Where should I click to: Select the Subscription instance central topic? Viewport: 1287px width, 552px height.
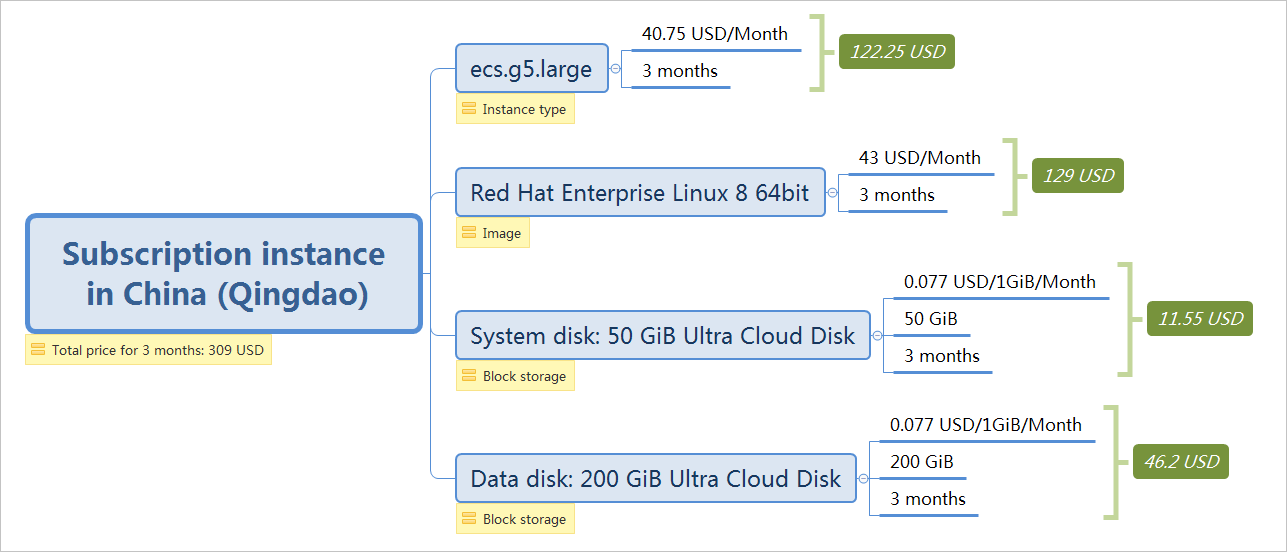click(x=224, y=273)
